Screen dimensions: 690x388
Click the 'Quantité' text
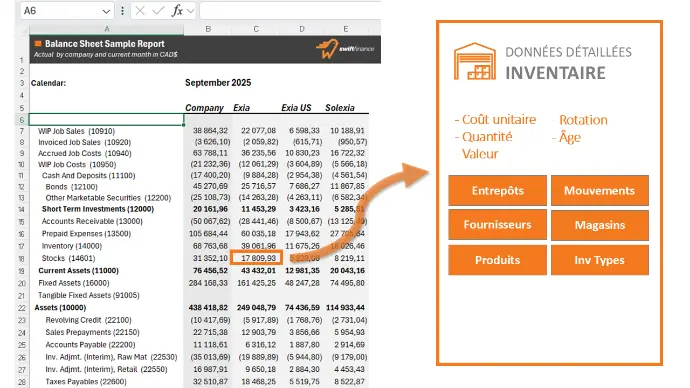coord(487,137)
